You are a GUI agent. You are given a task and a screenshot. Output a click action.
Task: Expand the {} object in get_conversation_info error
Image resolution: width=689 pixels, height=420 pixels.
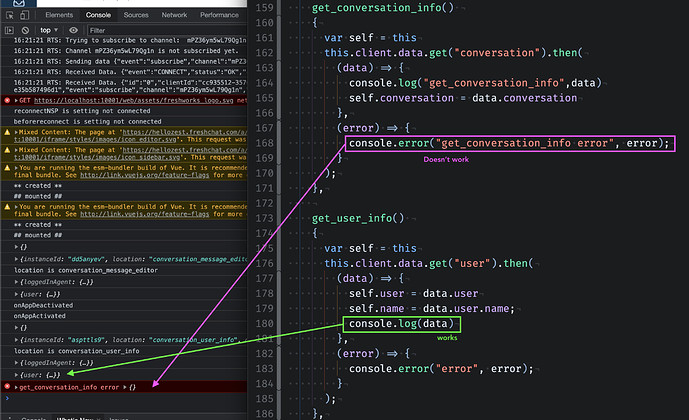[125, 387]
